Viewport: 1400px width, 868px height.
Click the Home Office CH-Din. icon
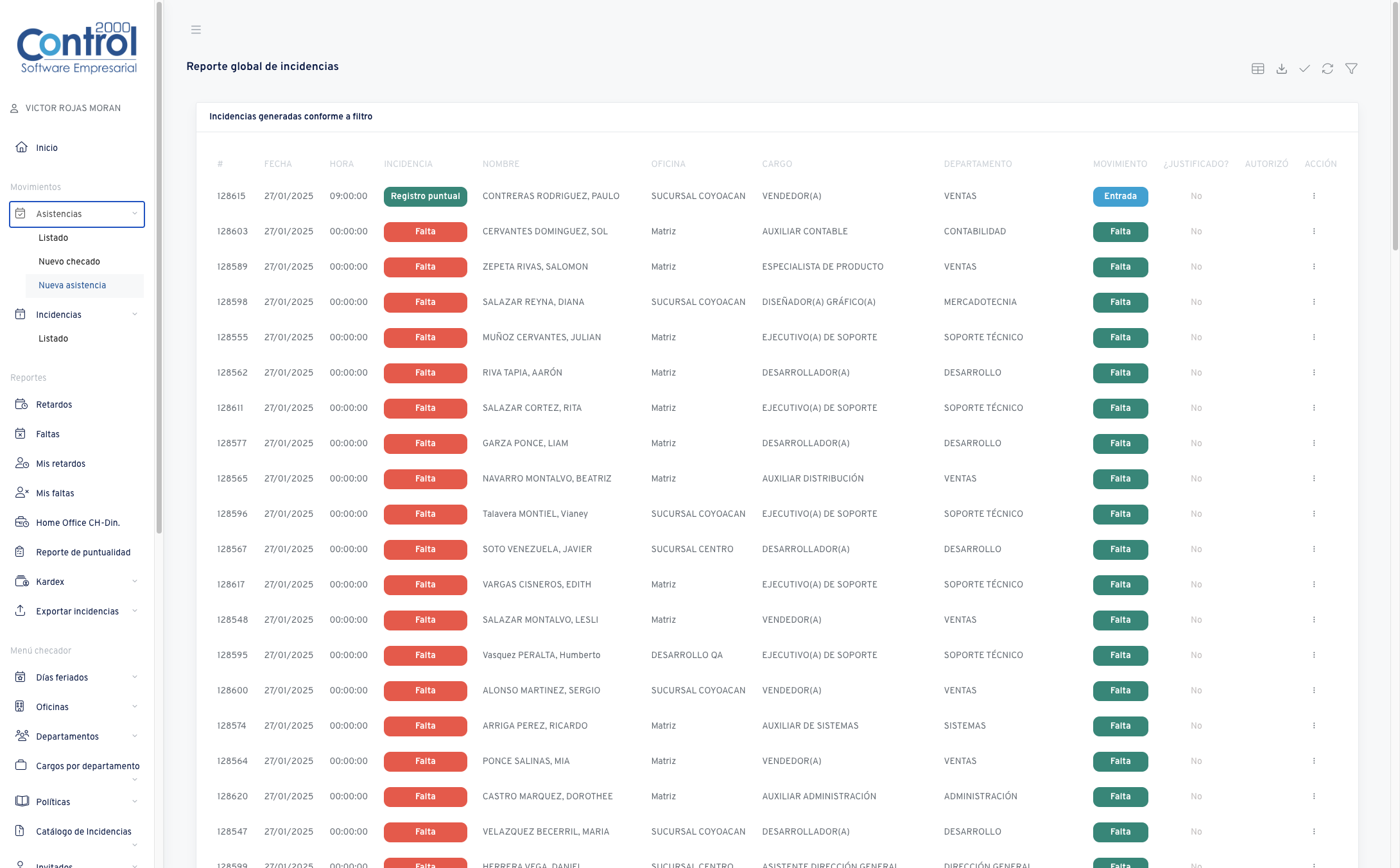pos(22,523)
